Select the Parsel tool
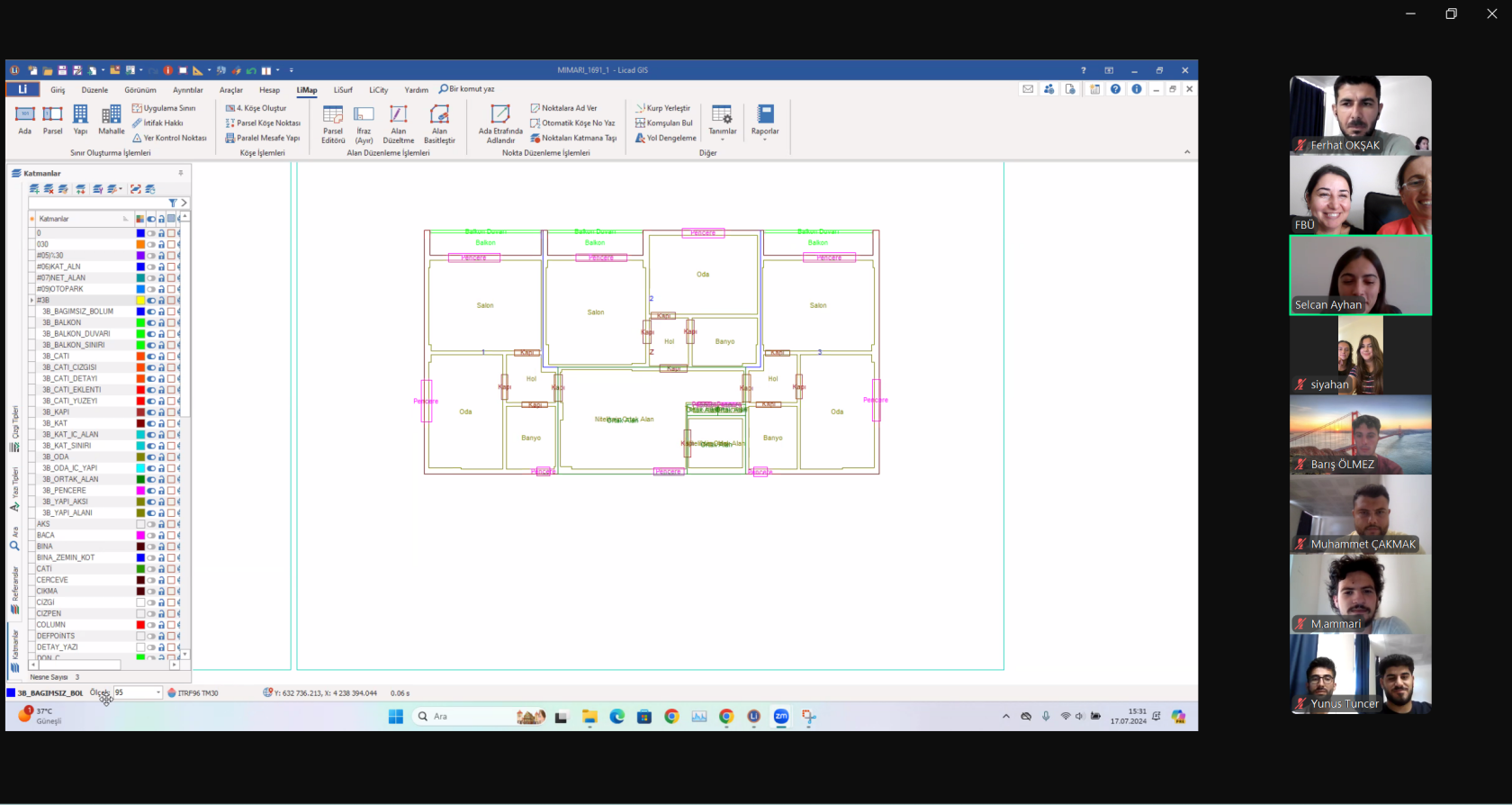 point(53,120)
